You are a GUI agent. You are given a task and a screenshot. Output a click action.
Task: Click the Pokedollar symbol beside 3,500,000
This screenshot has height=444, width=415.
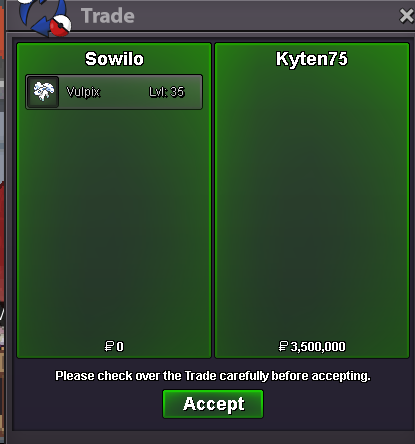(x=283, y=346)
